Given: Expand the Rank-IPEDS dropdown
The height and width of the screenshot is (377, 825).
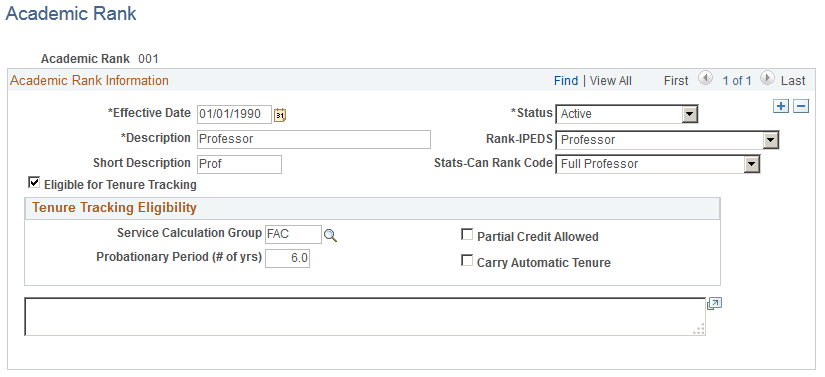Looking at the screenshot, I should click(x=667, y=140).
